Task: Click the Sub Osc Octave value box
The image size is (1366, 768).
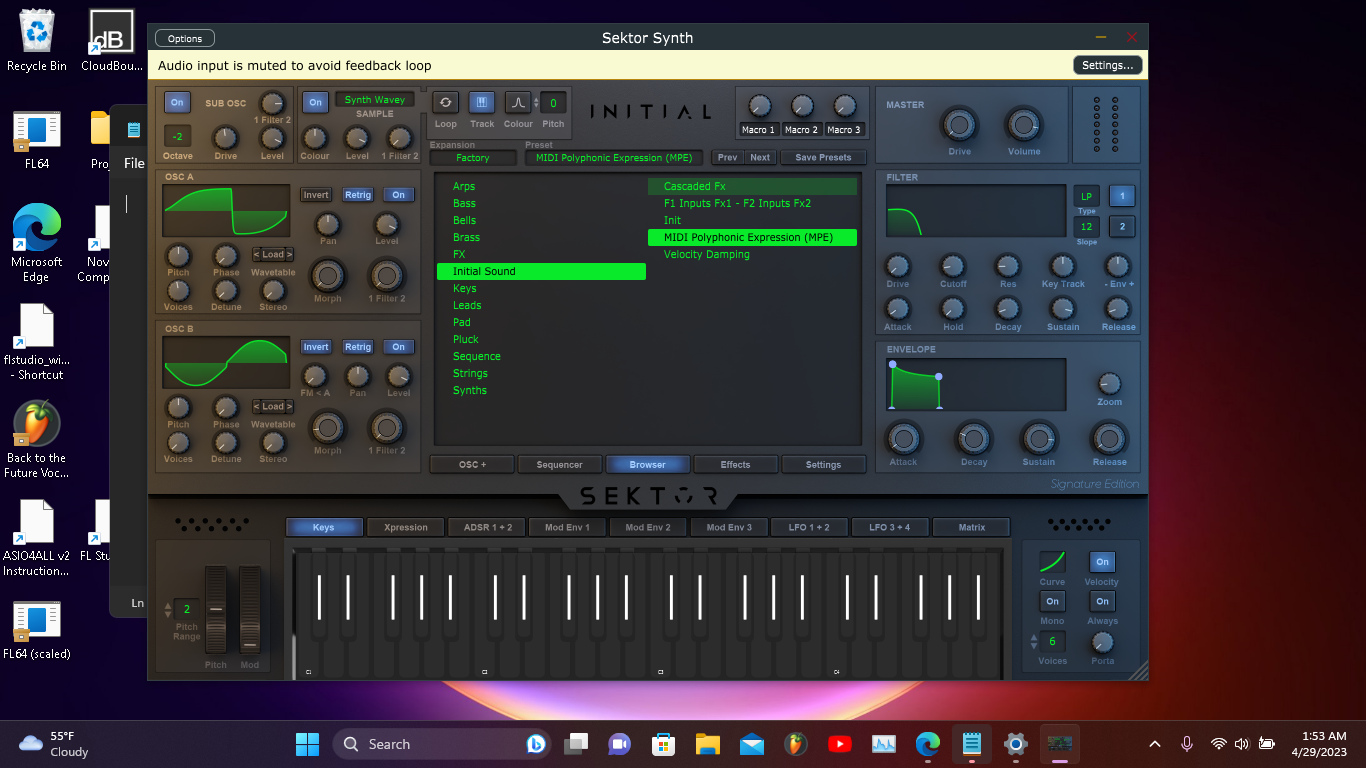Action: point(177,135)
